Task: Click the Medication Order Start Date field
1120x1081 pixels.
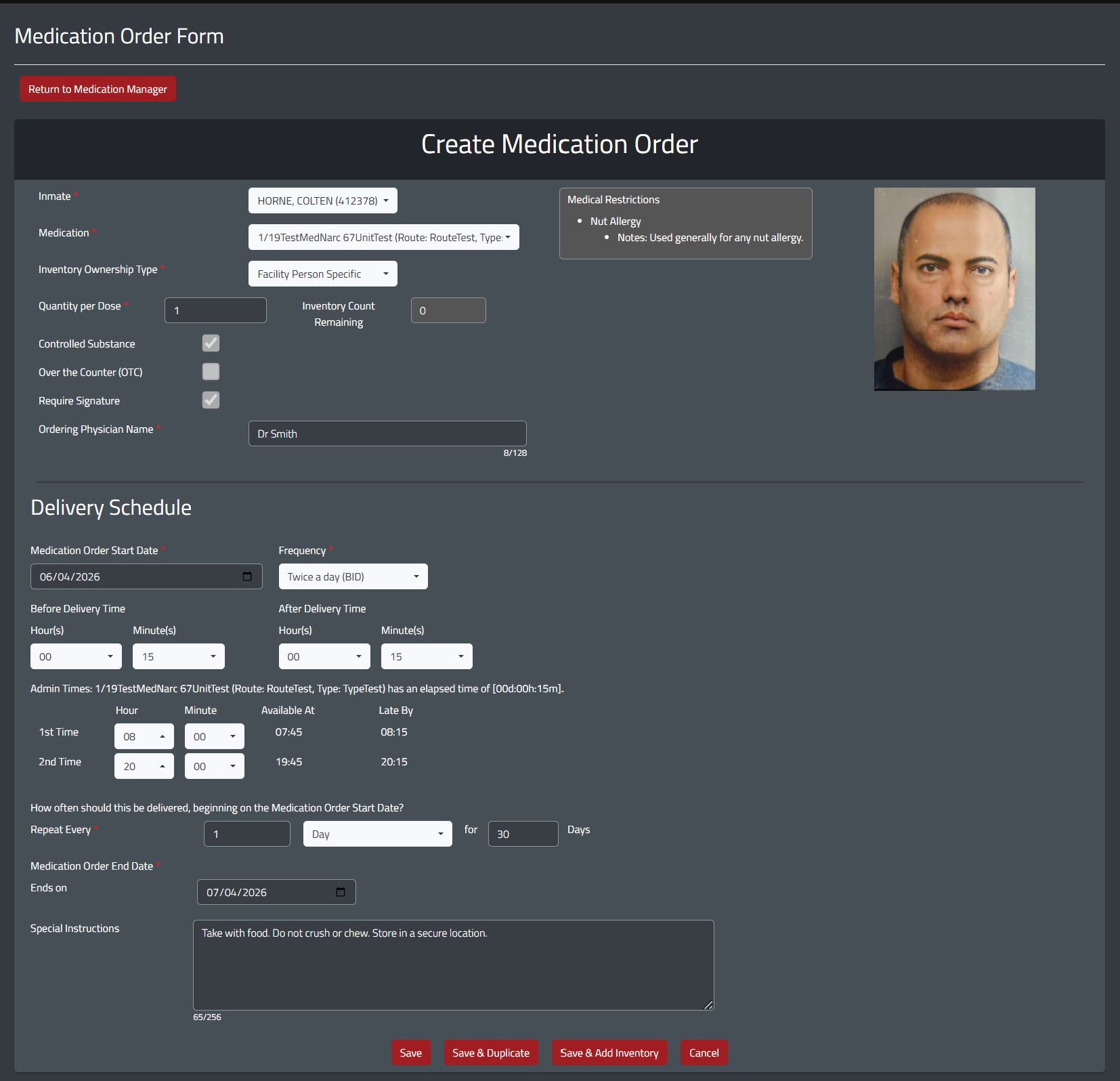Action: [146, 576]
